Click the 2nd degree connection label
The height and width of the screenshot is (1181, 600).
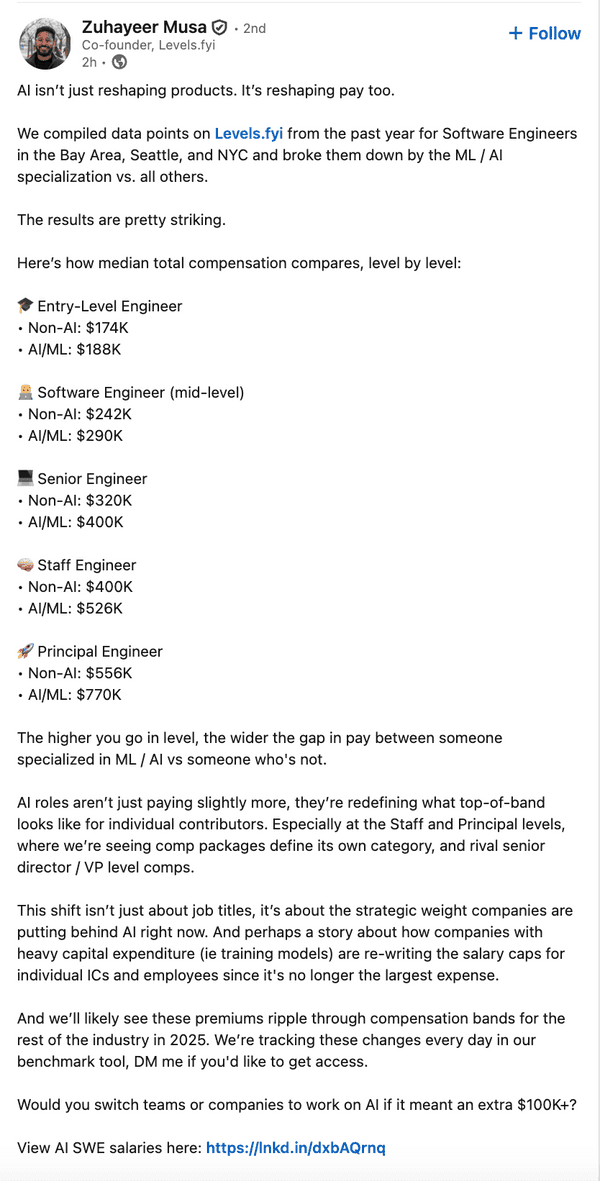tap(254, 29)
